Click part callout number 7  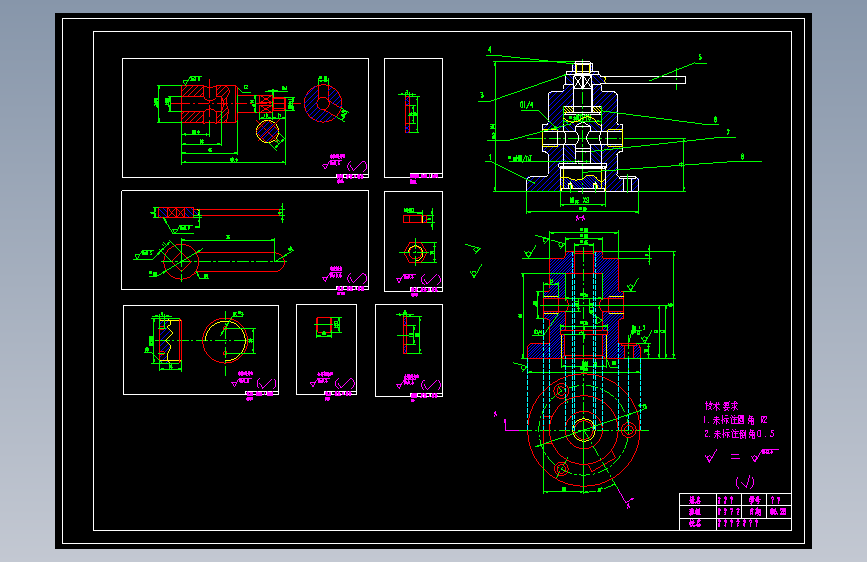728,132
